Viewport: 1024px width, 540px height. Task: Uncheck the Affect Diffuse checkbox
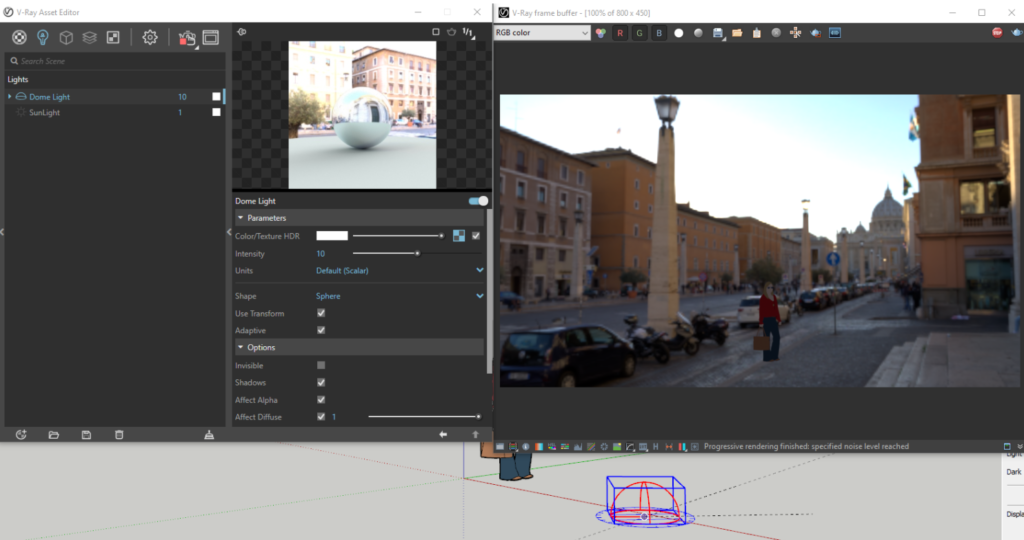pos(321,417)
